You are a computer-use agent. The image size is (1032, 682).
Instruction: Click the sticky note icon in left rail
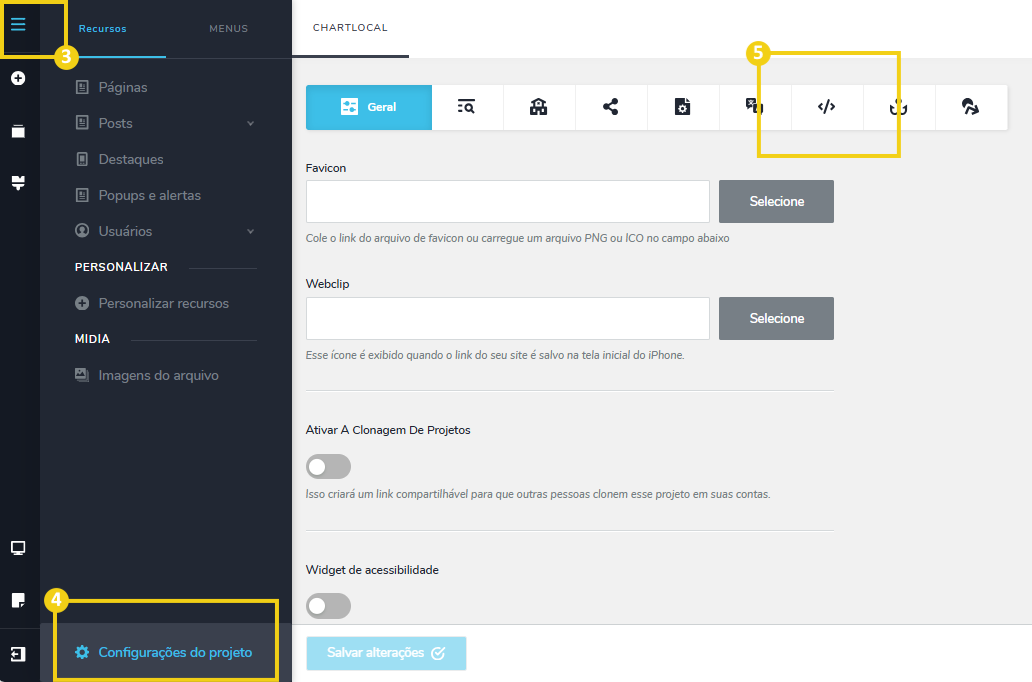pyautogui.click(x=18, y=600)
